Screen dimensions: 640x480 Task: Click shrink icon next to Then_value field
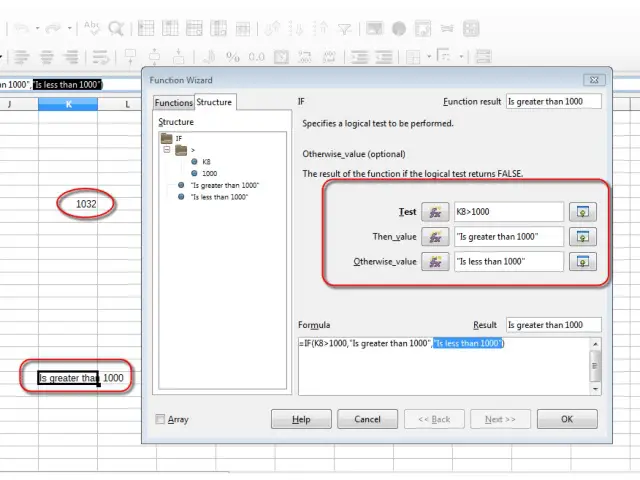[582, 237]
